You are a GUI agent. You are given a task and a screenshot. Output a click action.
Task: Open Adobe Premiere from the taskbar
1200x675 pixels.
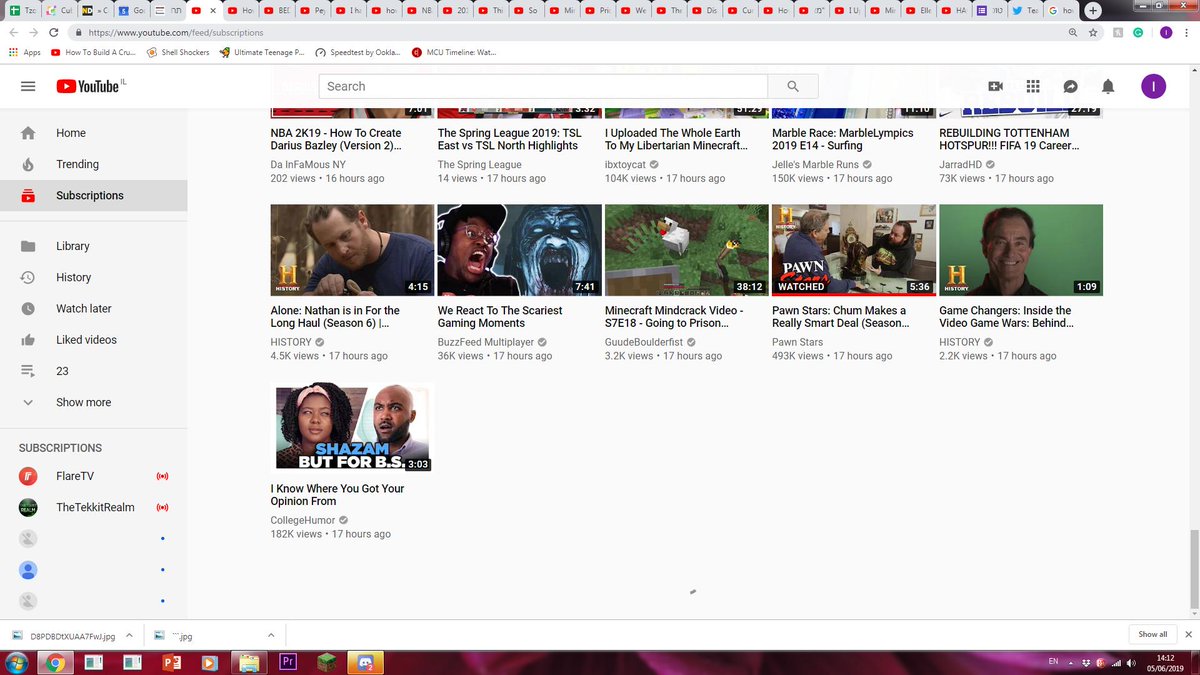pyautogui.click(x=290, y=662)
